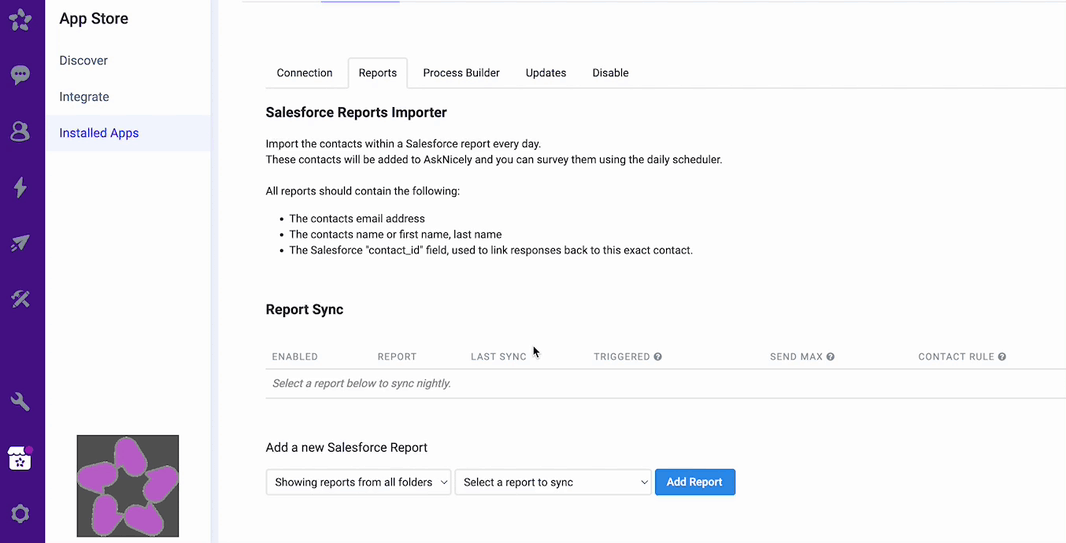Click the lightning bolt sidebar icon
The height and width of the screenshot is (543, 1066).
click(20, 187)
